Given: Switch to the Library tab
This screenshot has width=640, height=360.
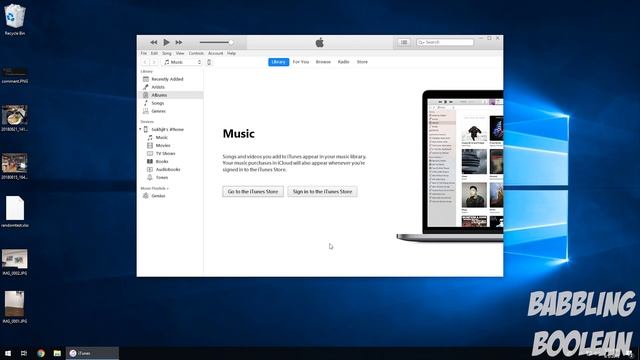Looking at the screenshot, I should (278, 62).
